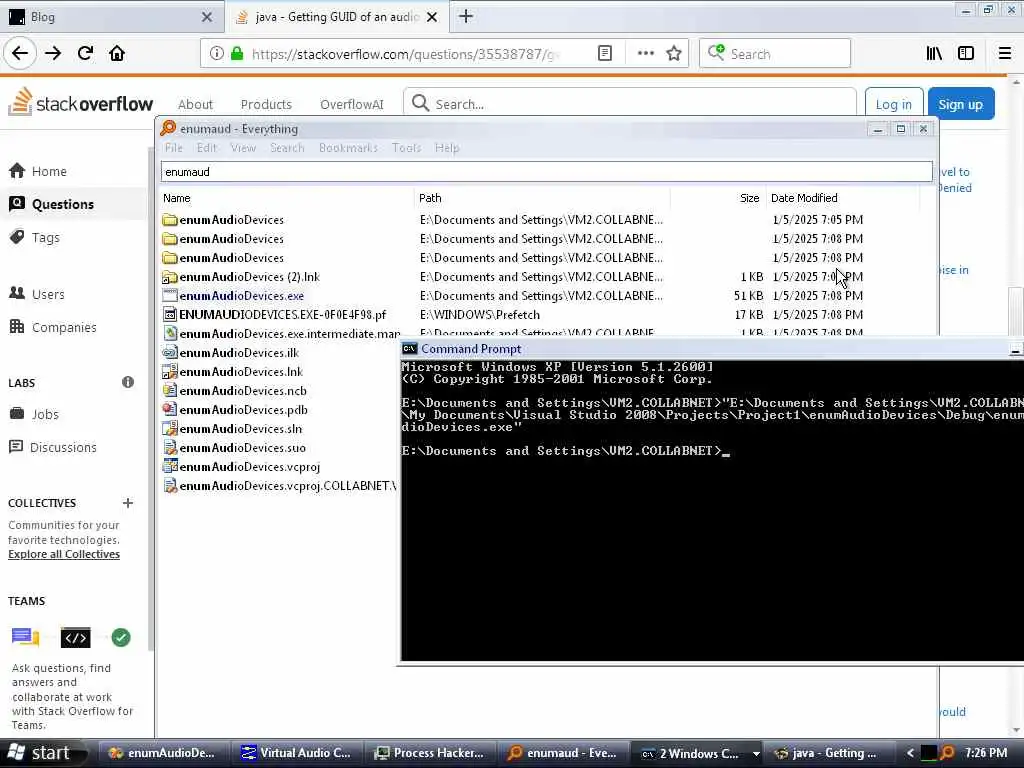Switch to Virtual Audio C... taskbar item
The width and height of the screenshot is (1024, 768).
click(296, 753)
